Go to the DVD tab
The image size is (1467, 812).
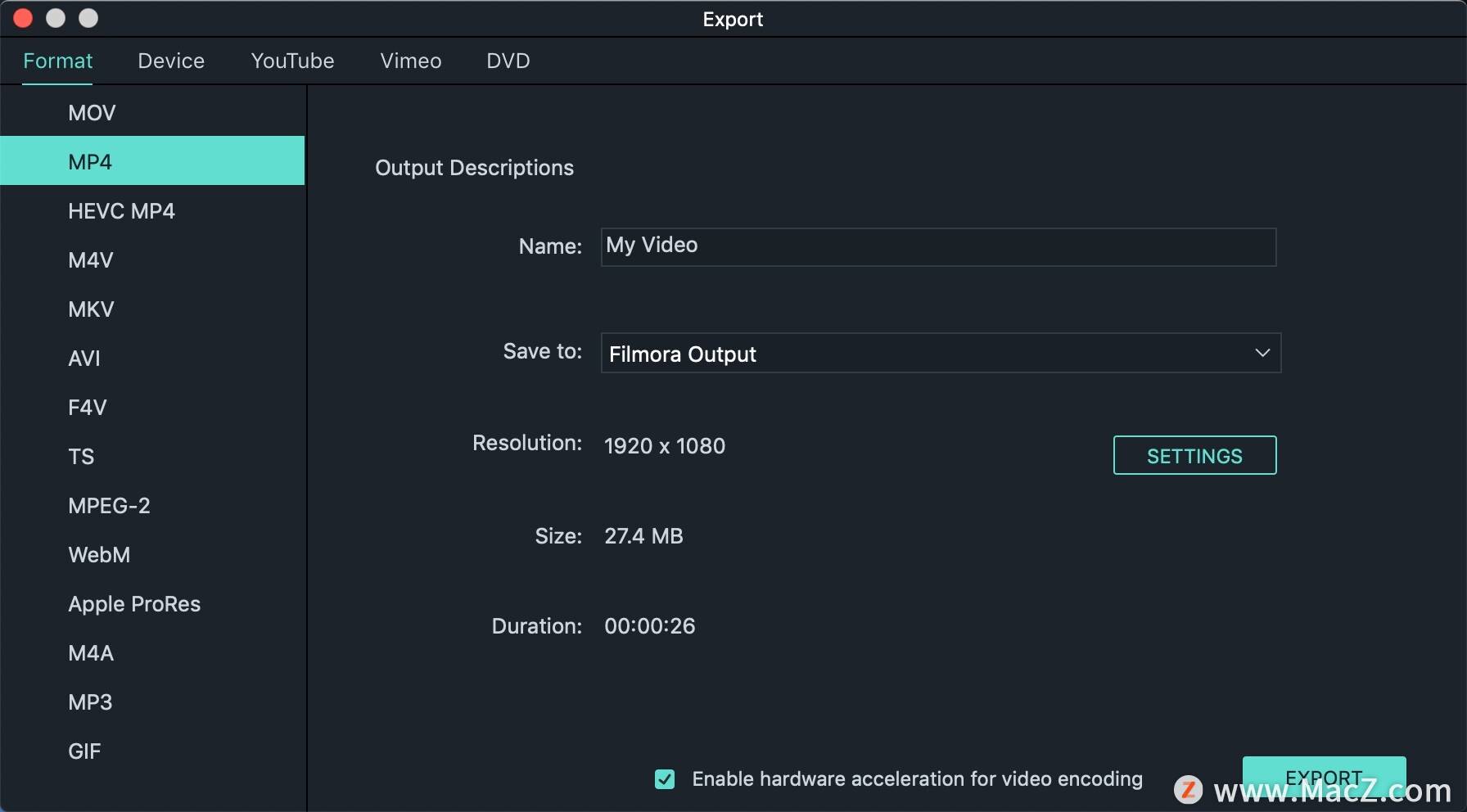(x=508, y=61)
